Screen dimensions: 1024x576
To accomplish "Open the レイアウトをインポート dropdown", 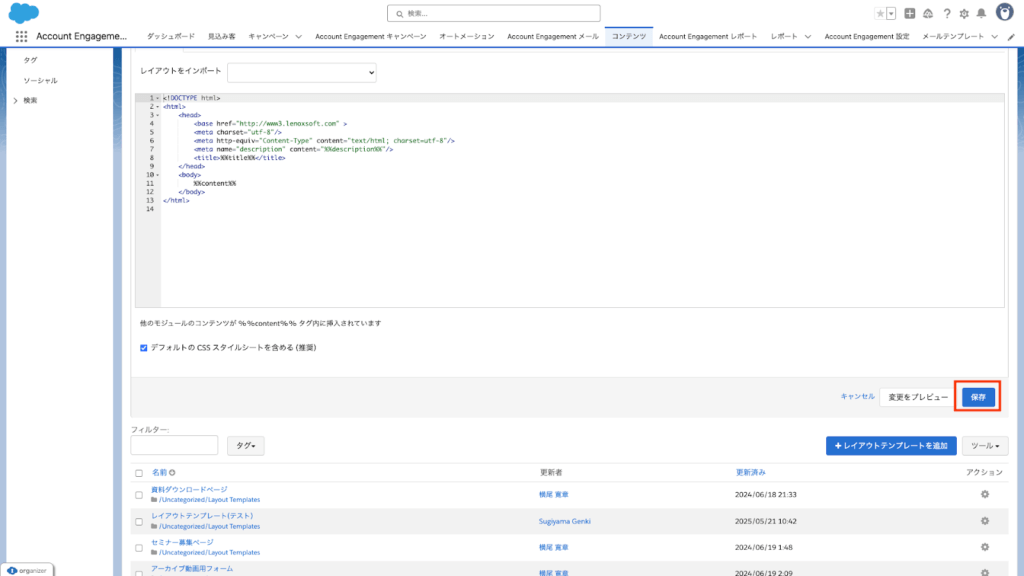I will (301, 73).
